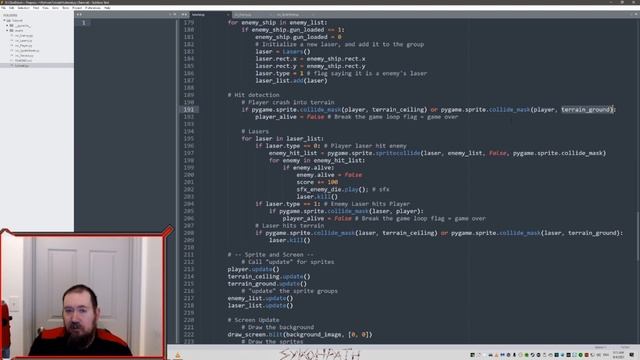Click "Lasers" on line 183
This screenshot has height=360, width=640.
click(x=292, y=51)
